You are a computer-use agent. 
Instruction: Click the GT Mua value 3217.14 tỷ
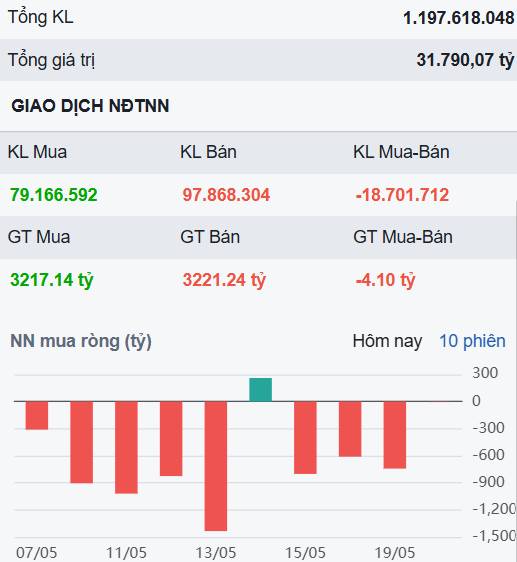coord(52,280)
